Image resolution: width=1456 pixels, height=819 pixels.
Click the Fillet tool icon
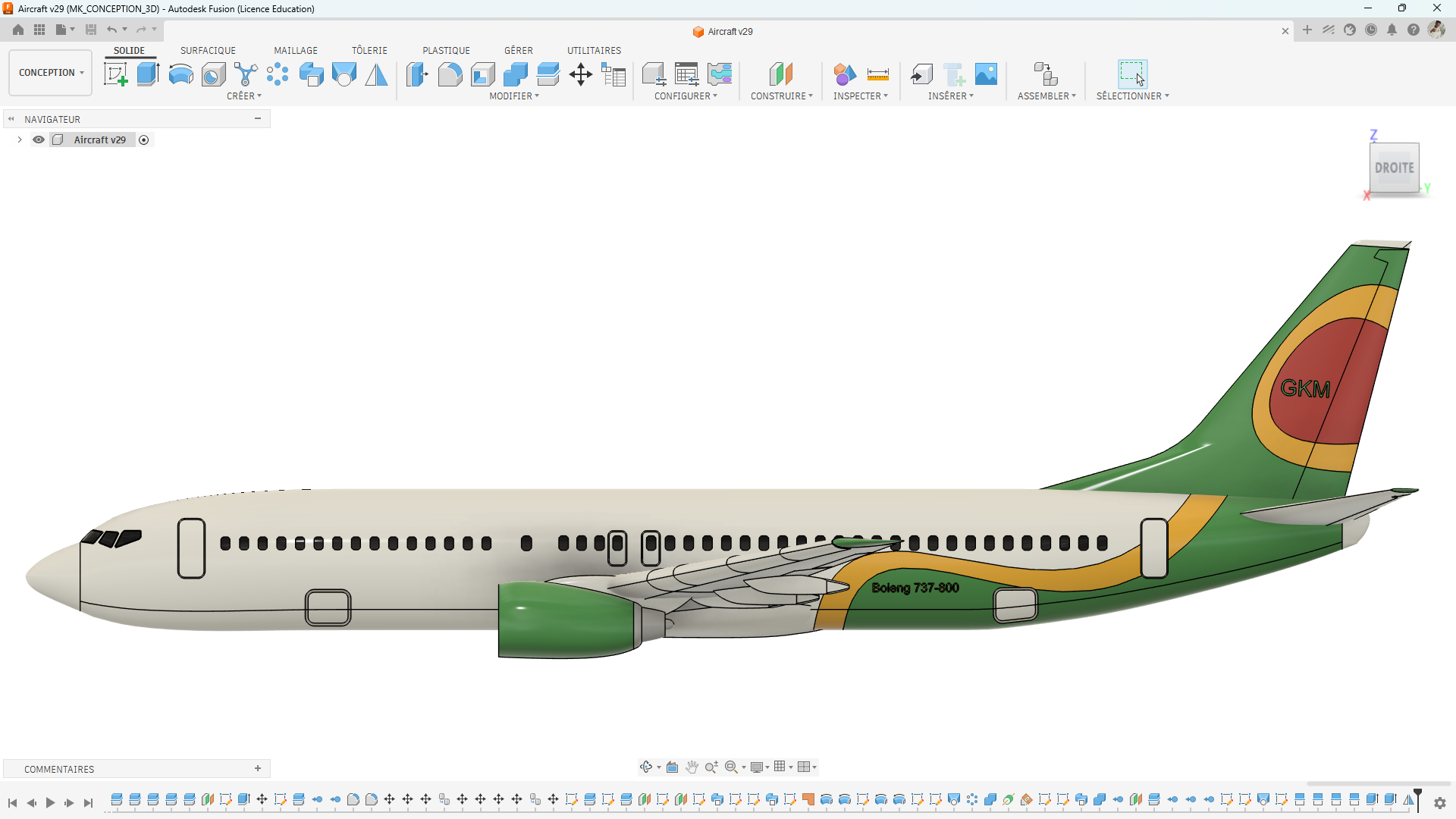click(x=450, y=74)
